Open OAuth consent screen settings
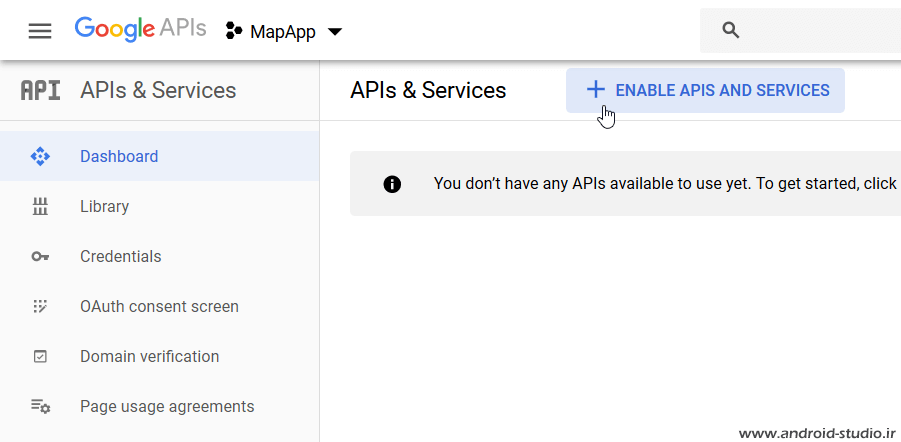This screenshot has width=901, height=442. [160, 306]
